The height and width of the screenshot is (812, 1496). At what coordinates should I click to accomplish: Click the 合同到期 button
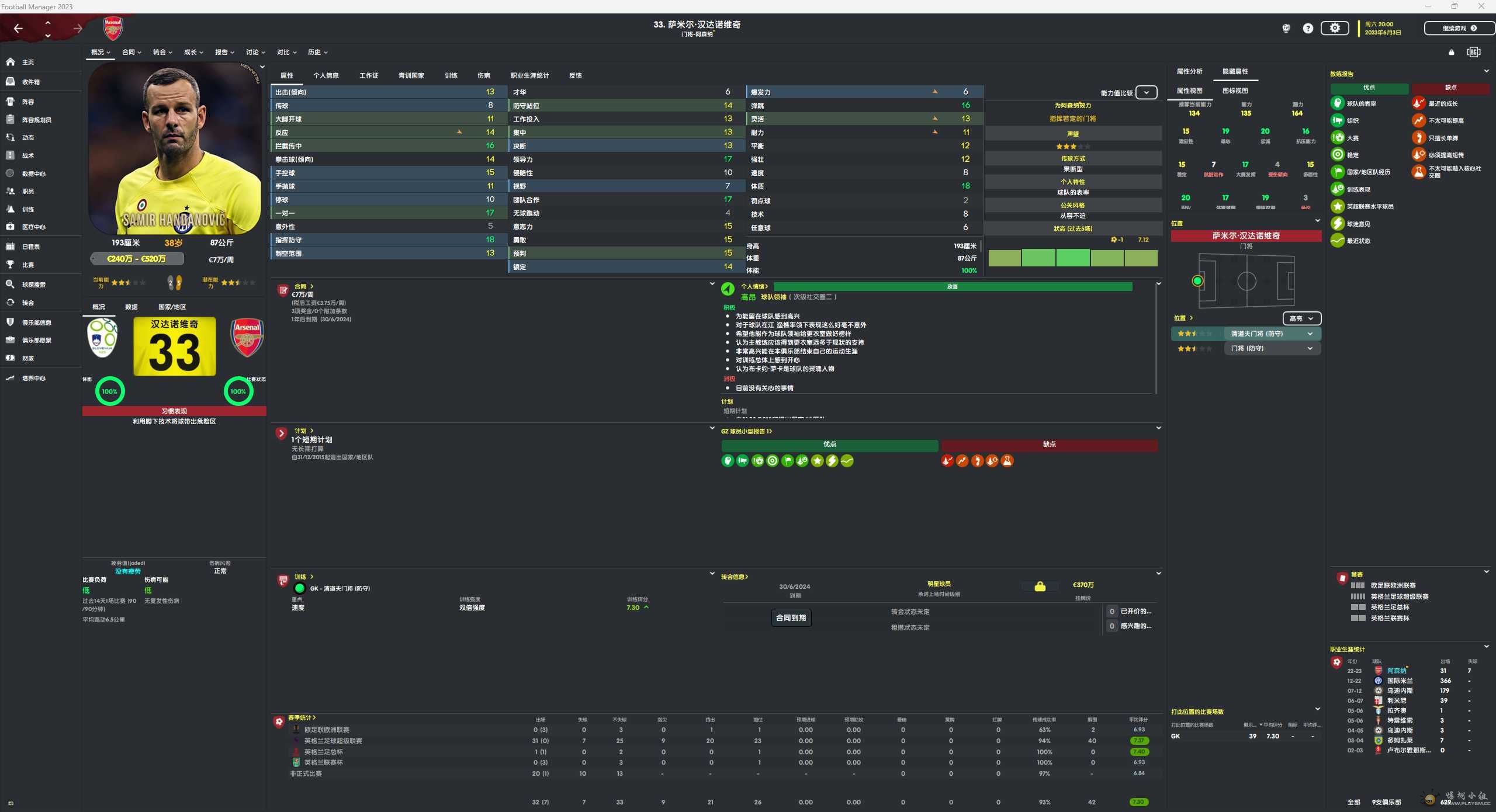(x=791, y=617)
